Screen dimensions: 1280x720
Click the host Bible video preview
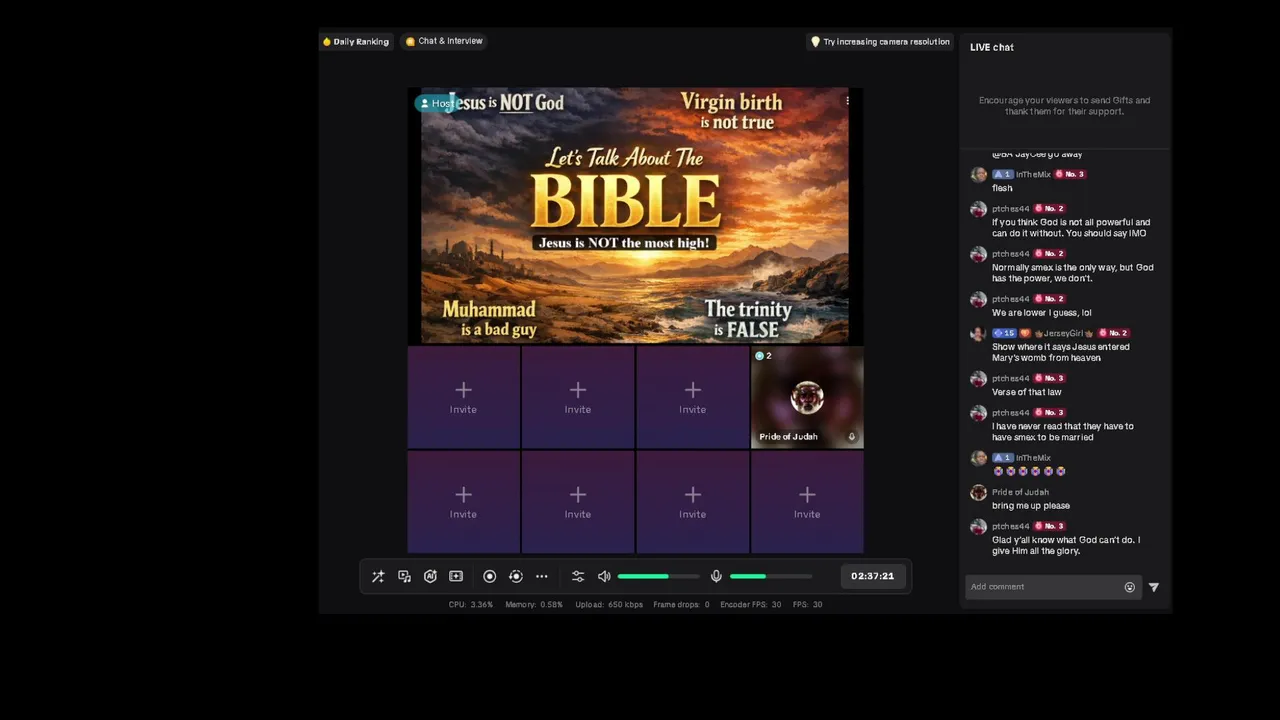coord(634,216)
